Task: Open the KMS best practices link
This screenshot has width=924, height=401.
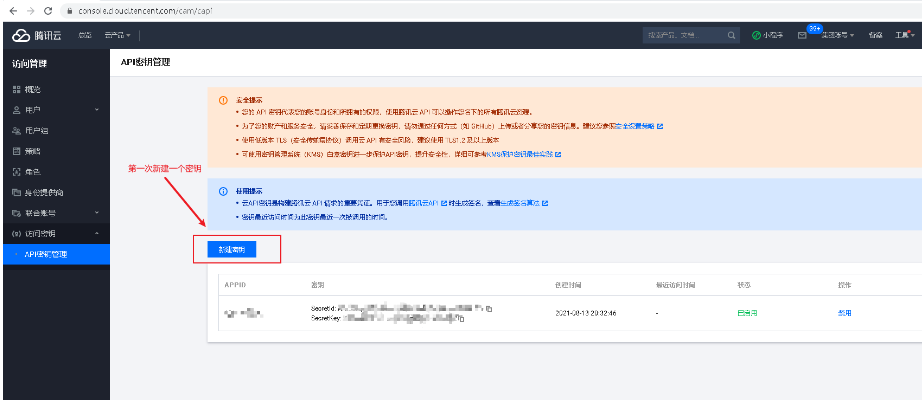Action: point(519,154)
